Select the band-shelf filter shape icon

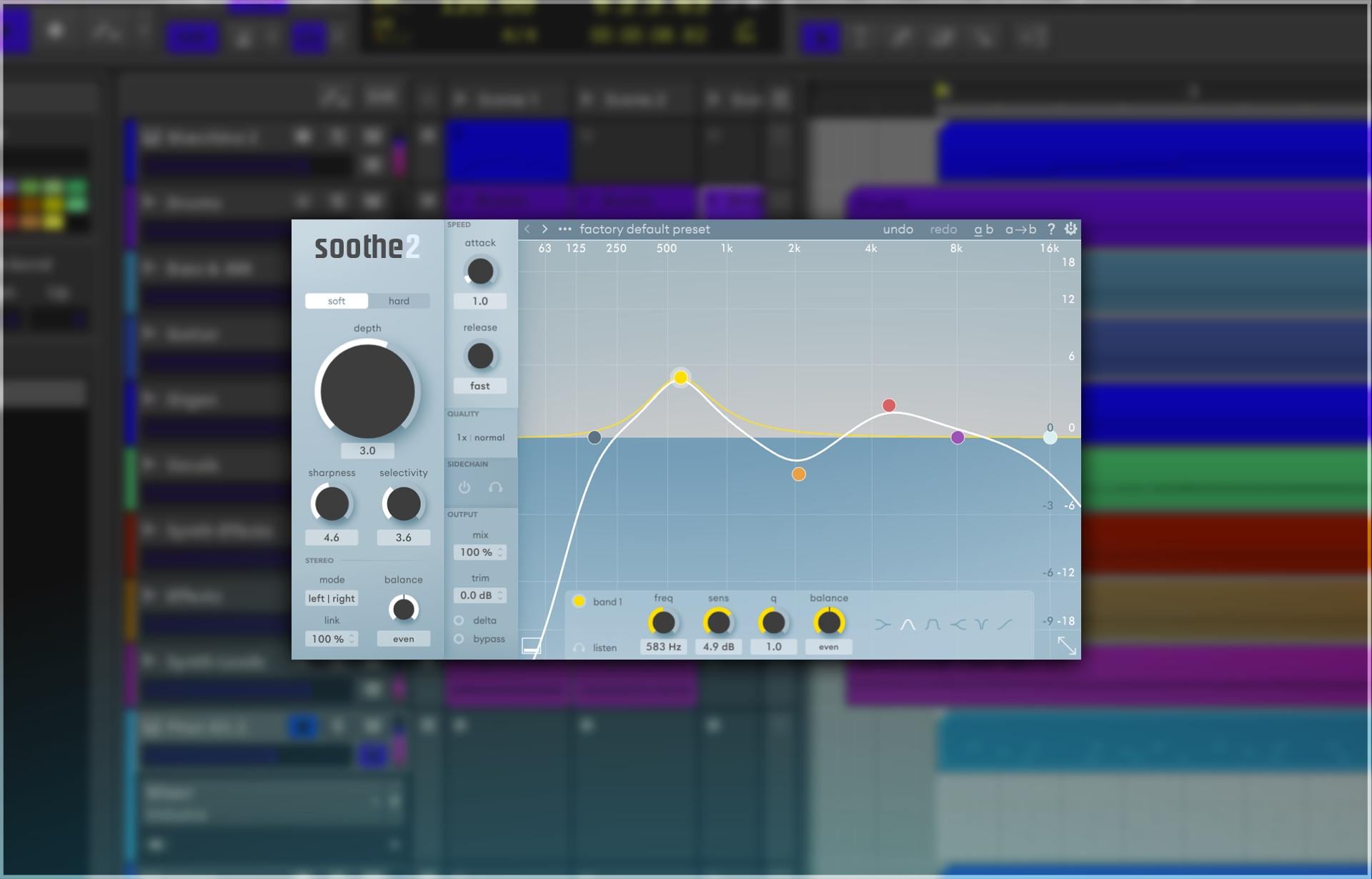click(x=933, y=625)
